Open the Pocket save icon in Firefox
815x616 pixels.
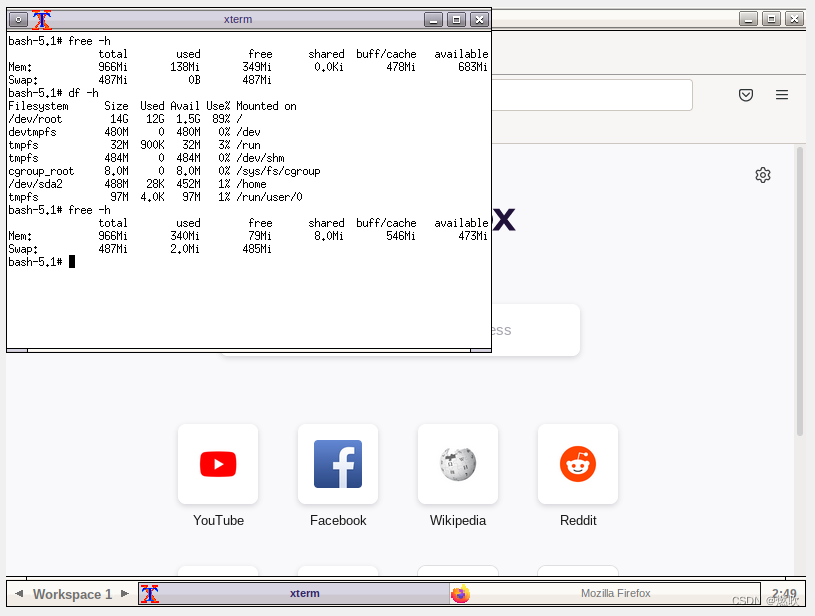tap(746, 95)
